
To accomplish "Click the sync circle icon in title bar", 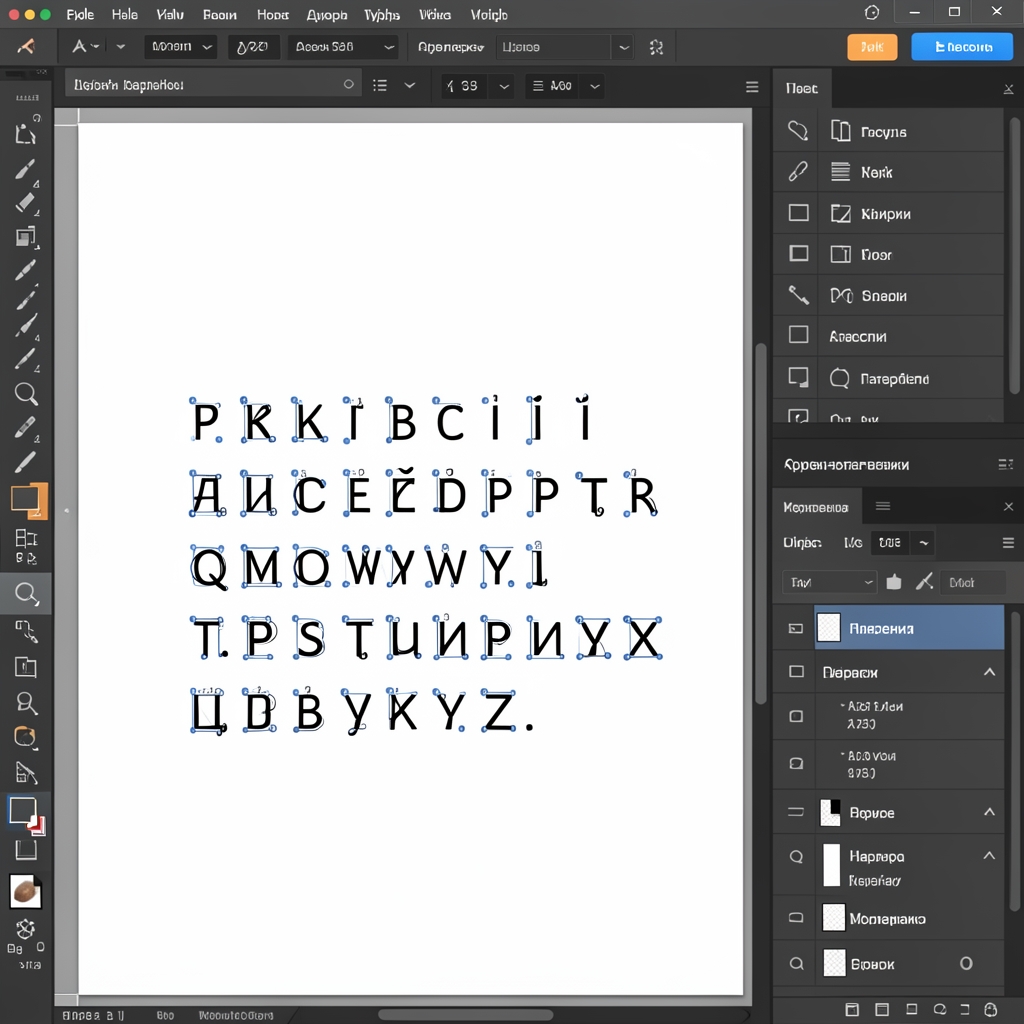I will pyautogui.click(x=872, y=12).
